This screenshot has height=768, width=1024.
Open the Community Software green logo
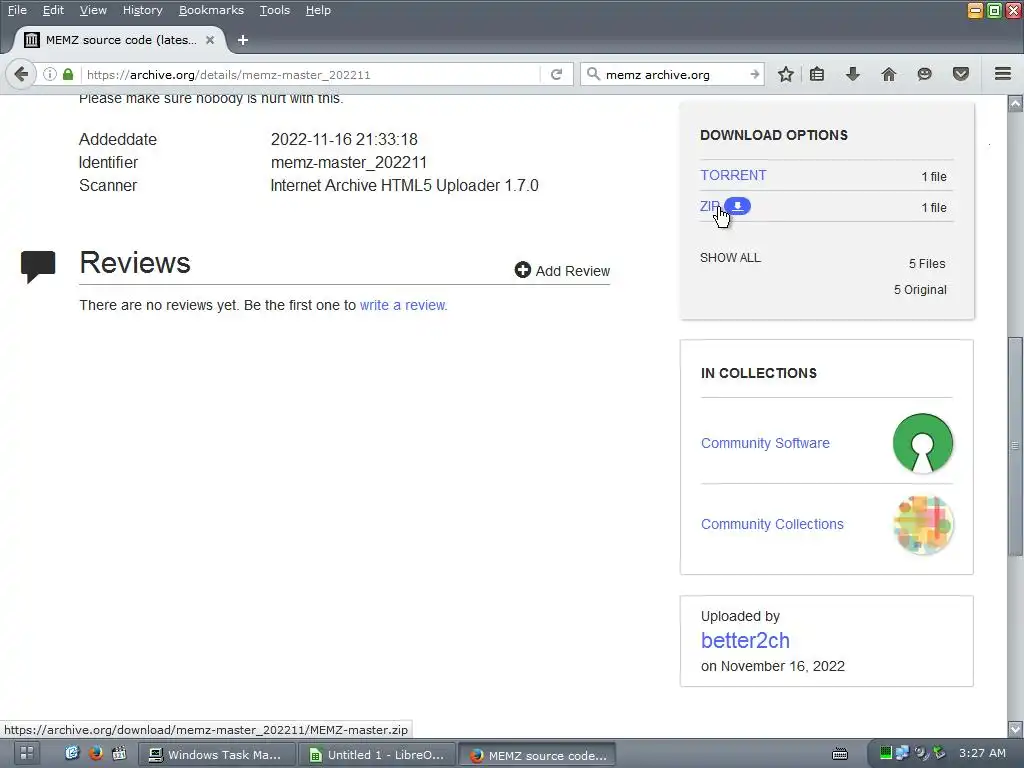923,443
